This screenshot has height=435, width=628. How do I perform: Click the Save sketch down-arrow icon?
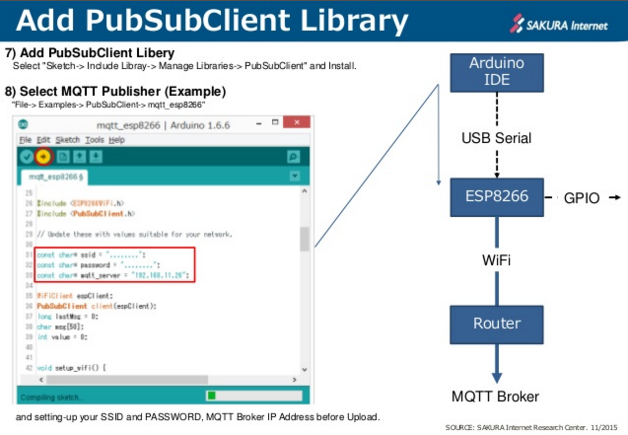(x=96, y=157)
